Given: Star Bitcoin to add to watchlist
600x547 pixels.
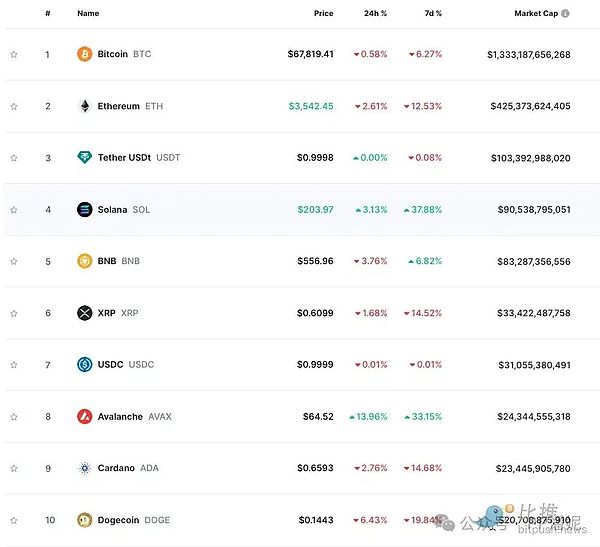Looking at the screenshot, I should point(14,54).
